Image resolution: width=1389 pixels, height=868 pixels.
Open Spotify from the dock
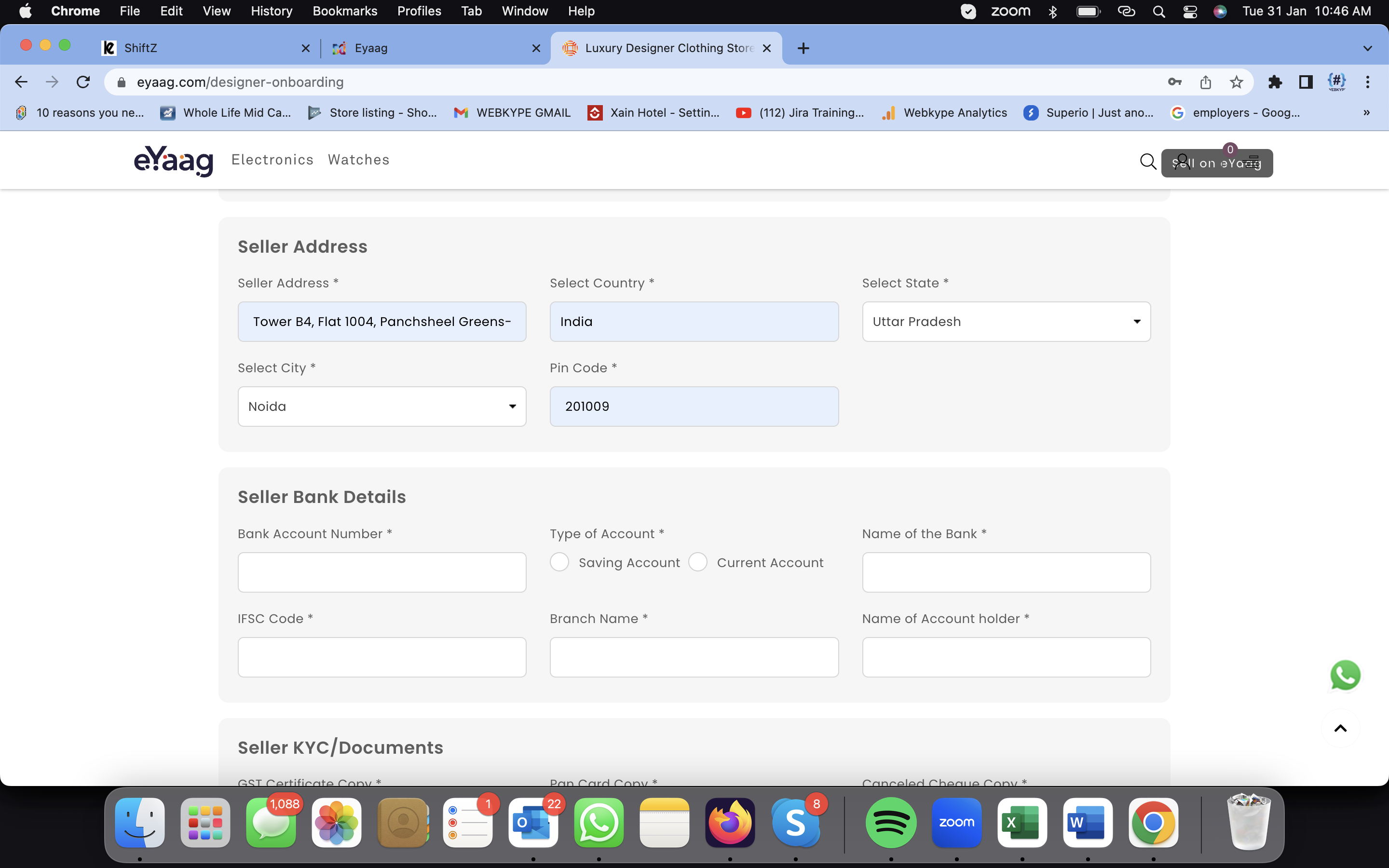pos(891,823)
